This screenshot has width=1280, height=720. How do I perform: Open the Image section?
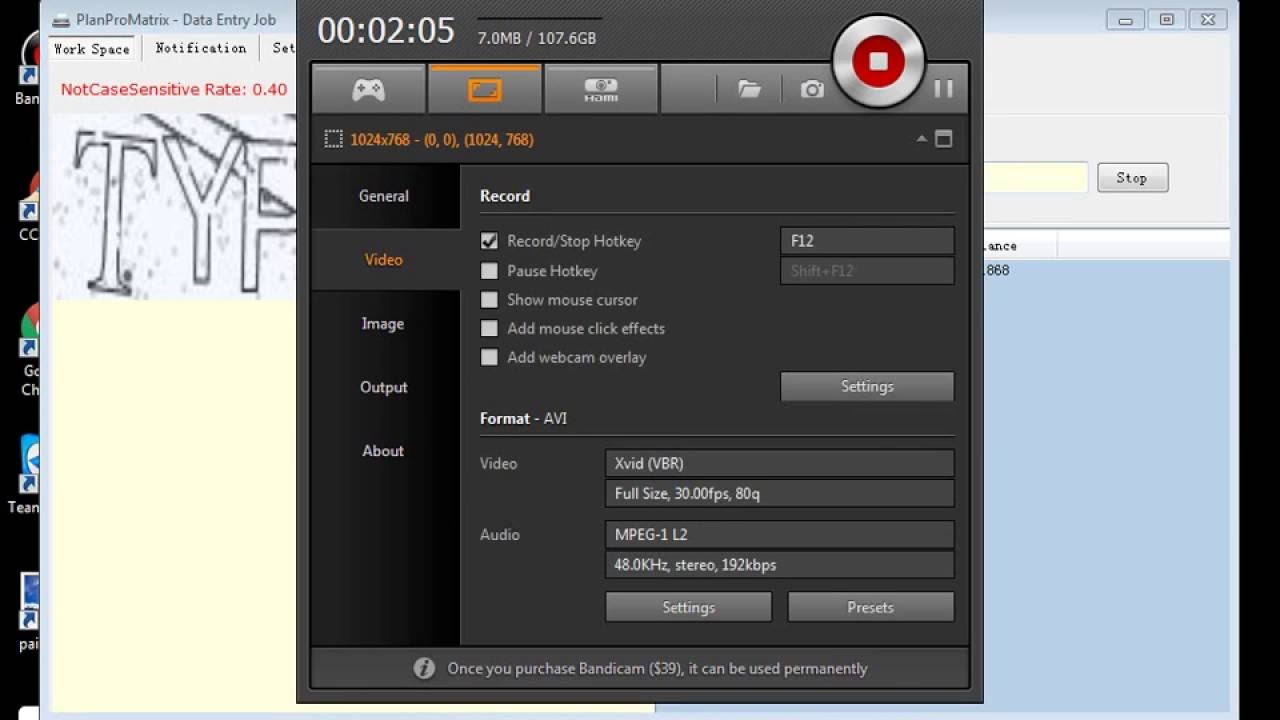[384, 323]
